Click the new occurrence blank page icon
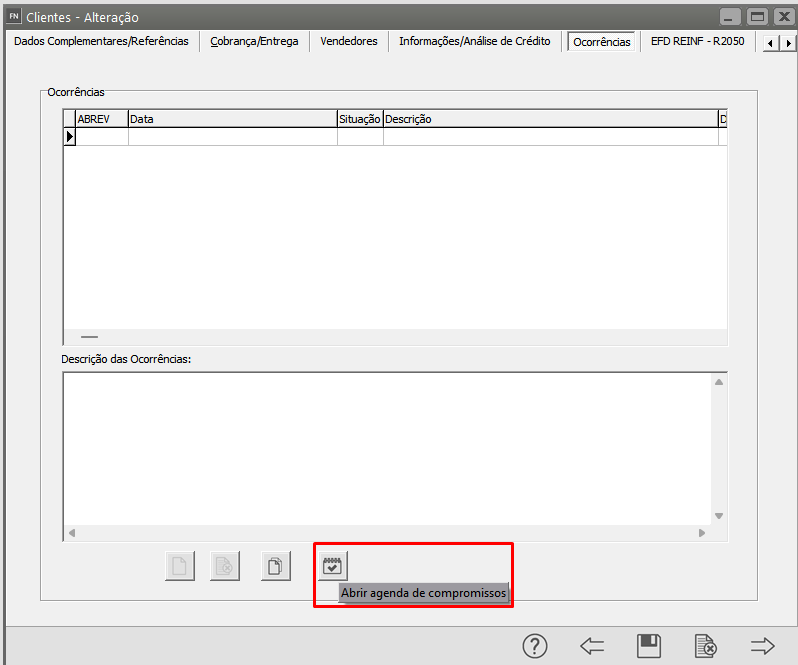Image resolution: width=798 pixels, height=665 pixels. point(179,566)
